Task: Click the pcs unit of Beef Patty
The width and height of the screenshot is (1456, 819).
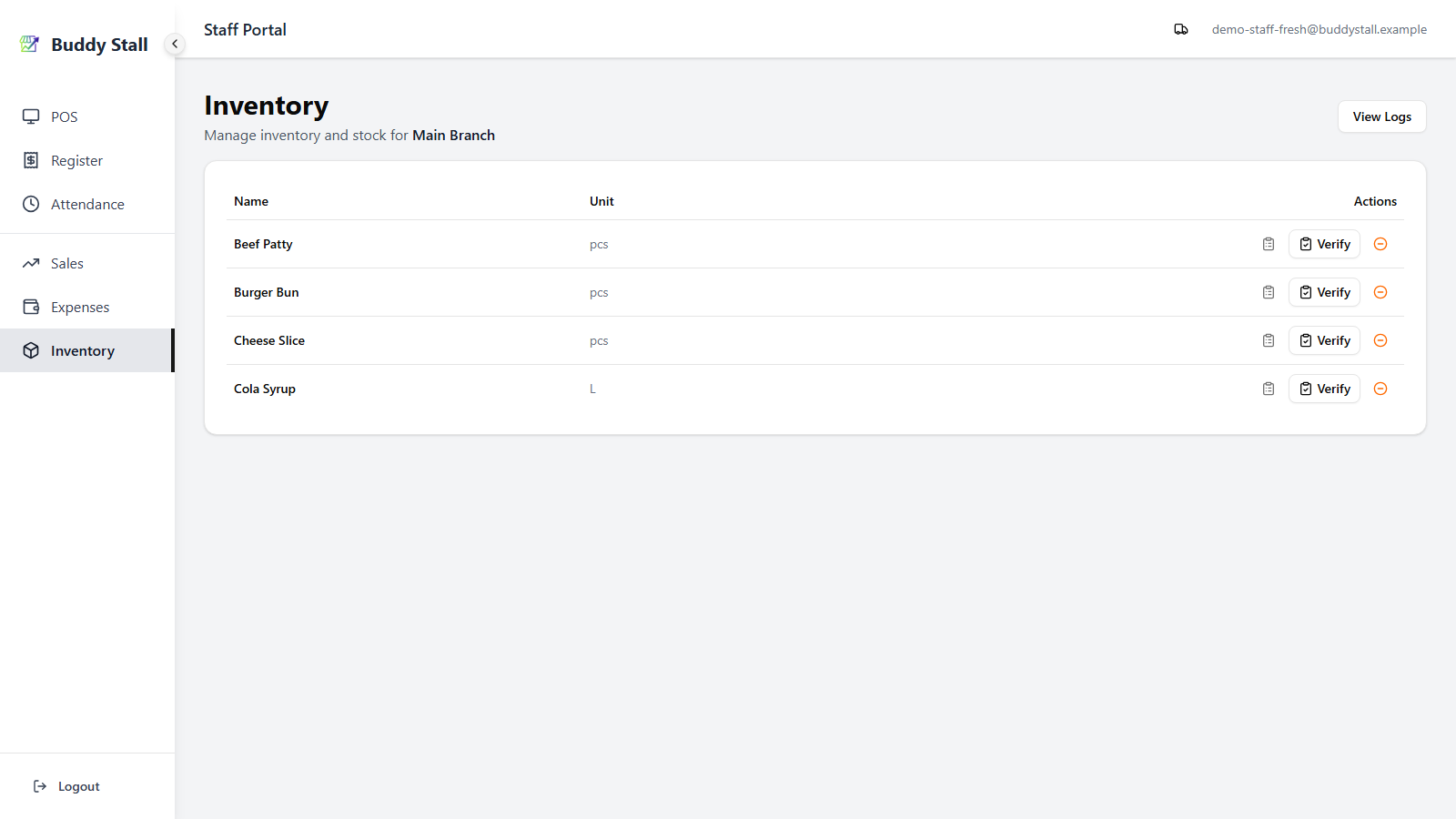Action: (x=599, y=245)
